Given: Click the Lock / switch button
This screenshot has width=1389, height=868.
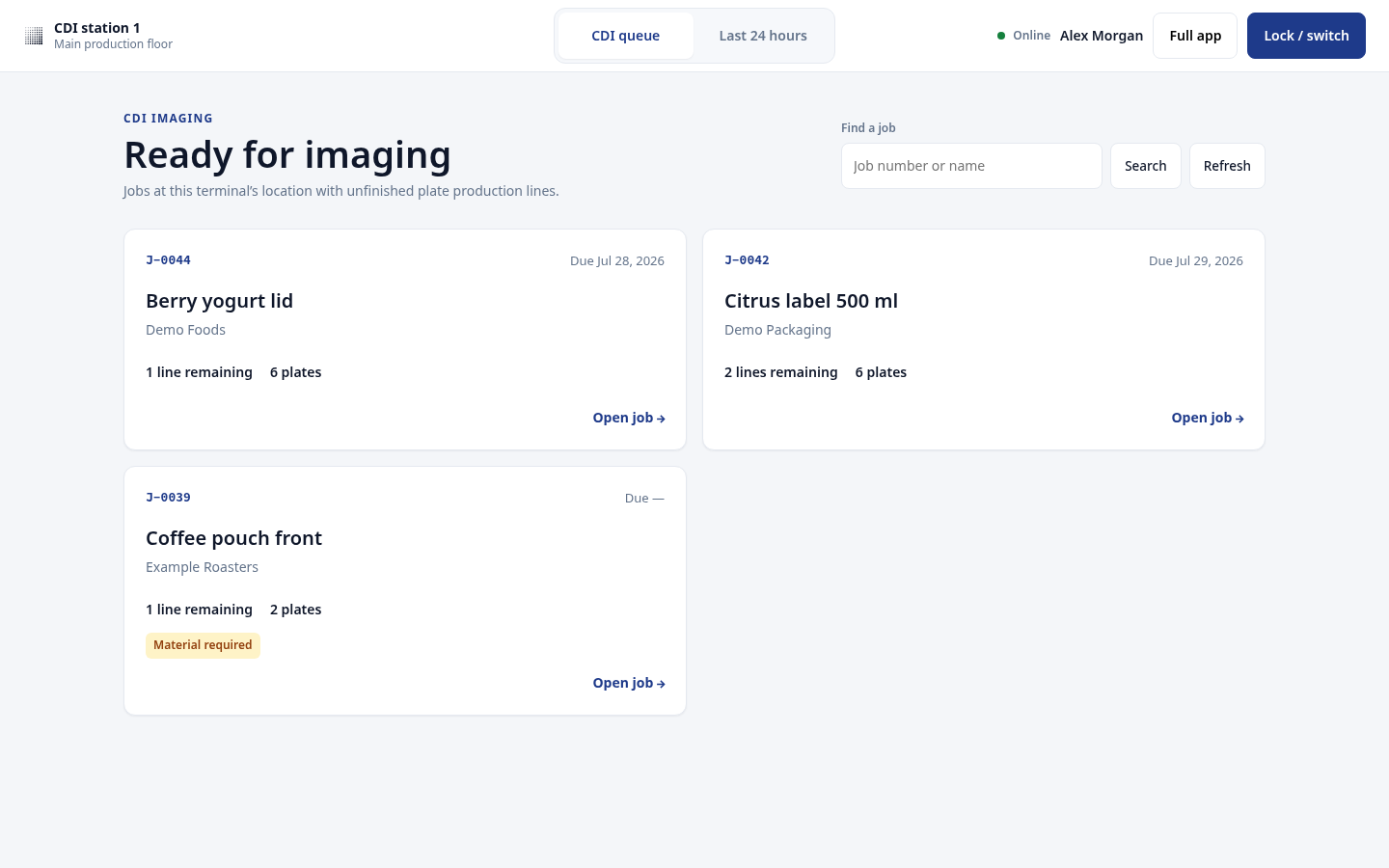Looking at the screenshot, I should (1306, 36).
